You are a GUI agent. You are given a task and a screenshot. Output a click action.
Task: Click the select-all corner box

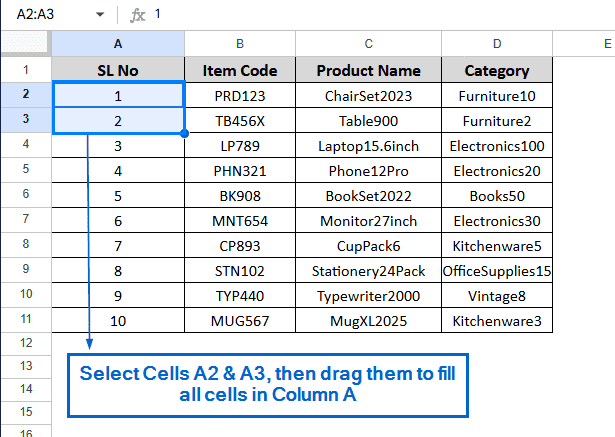25,44
